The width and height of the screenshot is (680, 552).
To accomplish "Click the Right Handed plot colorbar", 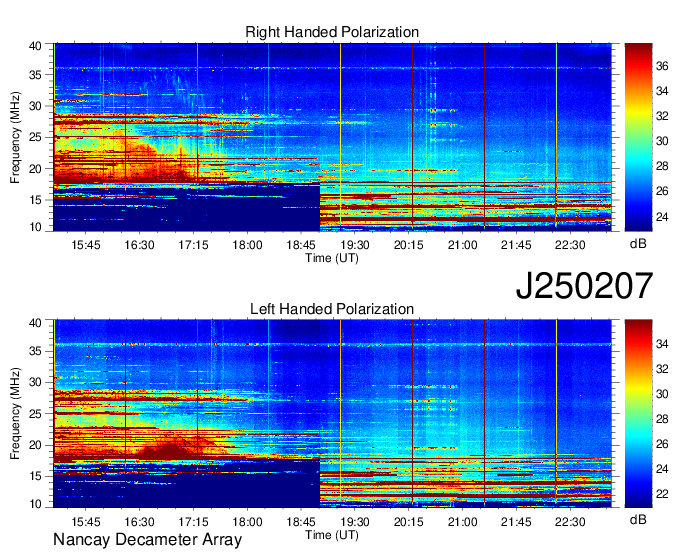I will pos(638,137).
